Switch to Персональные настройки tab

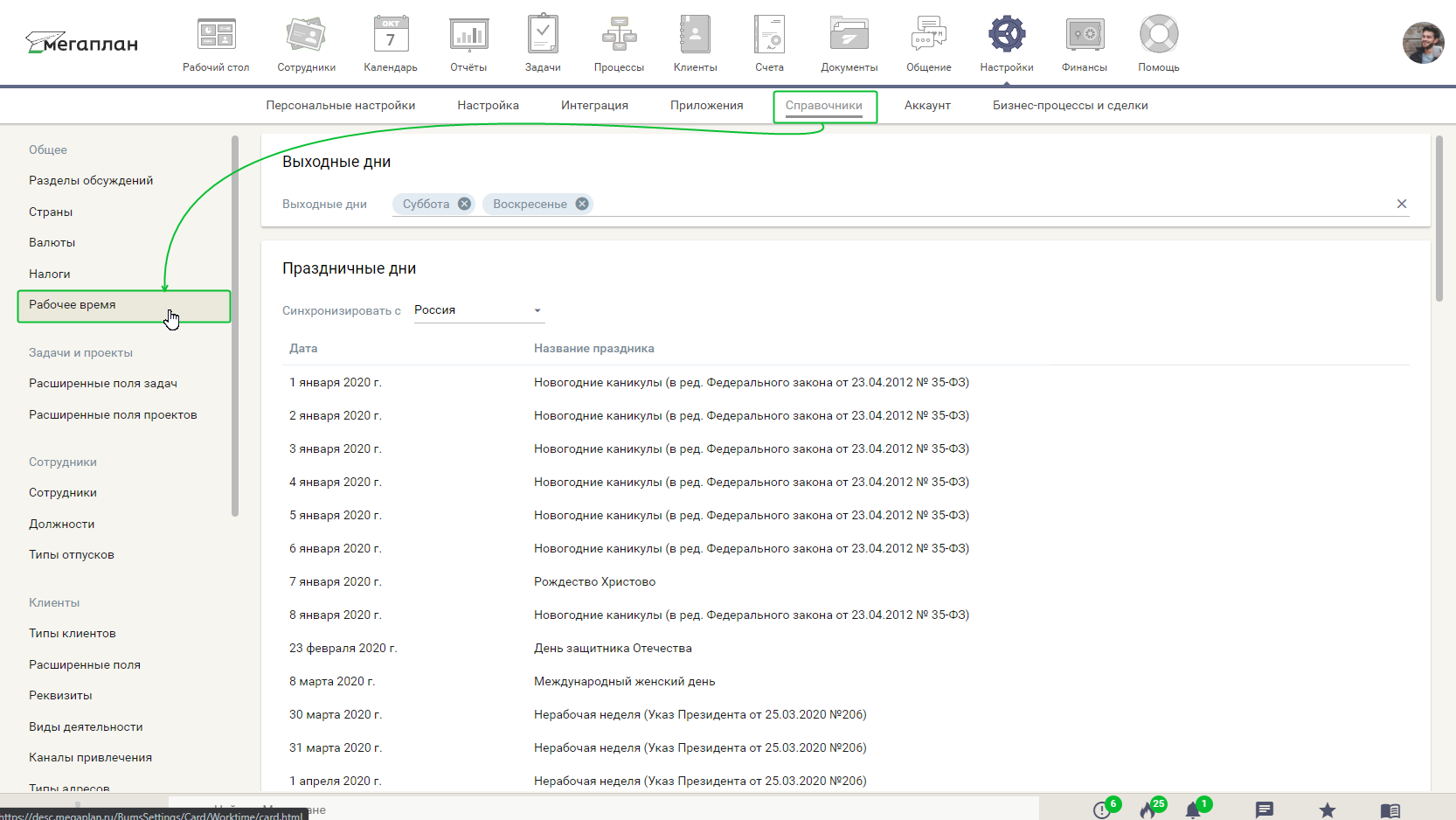[x=341, y=106]
